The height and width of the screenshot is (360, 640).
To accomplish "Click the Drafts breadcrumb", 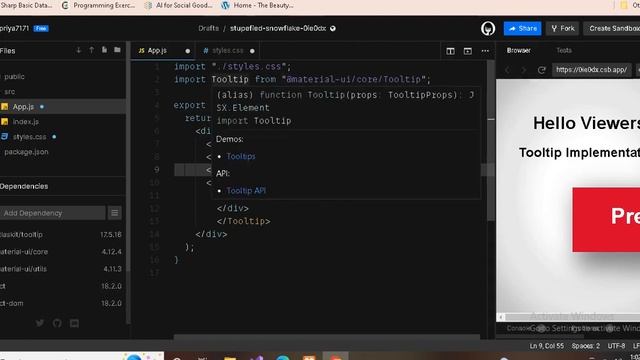I will [208, 29].
